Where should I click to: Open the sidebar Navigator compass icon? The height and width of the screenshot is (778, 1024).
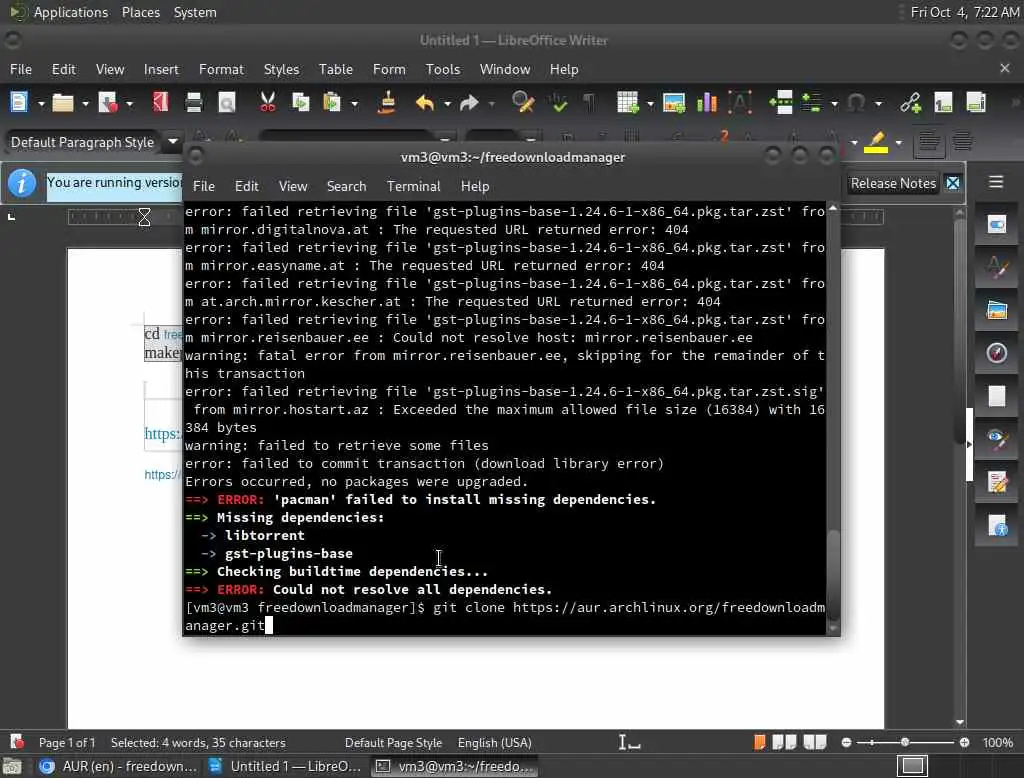click(997, 353)
